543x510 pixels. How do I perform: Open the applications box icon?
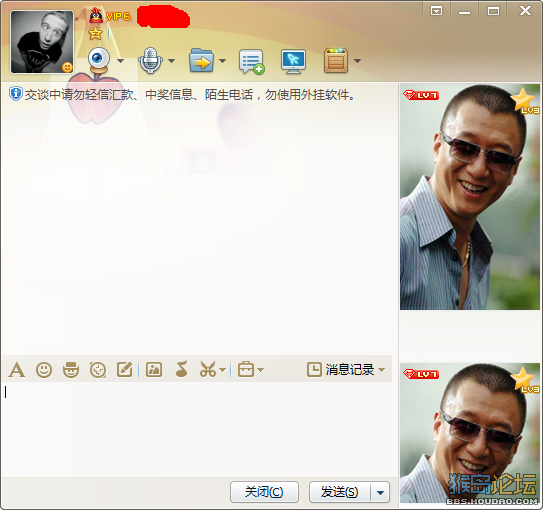pos(336,61)
